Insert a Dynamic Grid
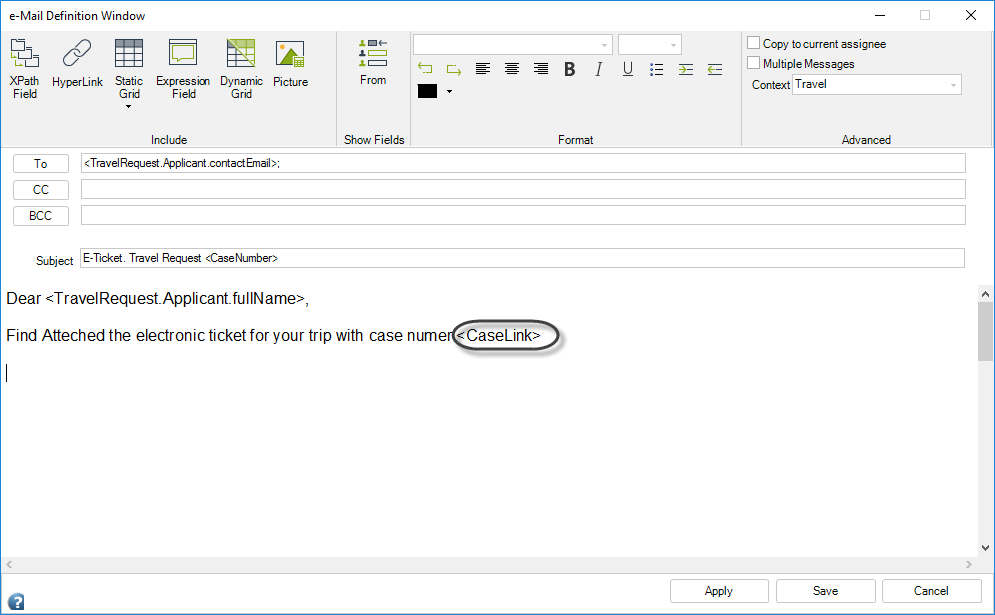This screenshot has width=995, height=615. [241, 69]
